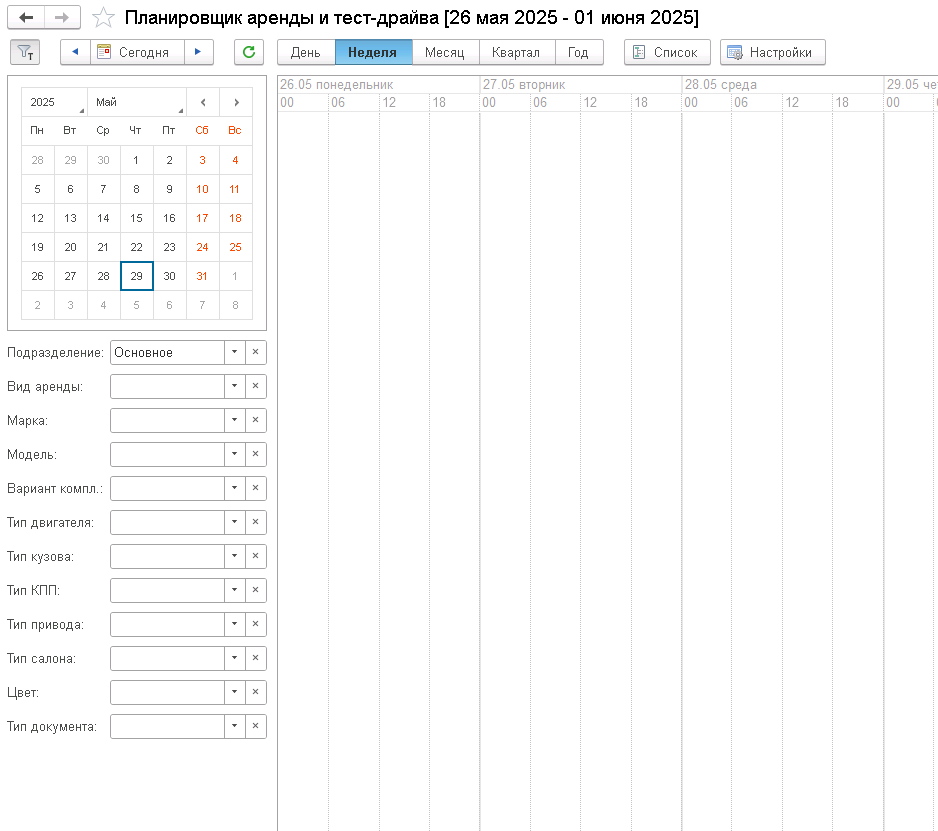Focus the Модель input field
Screen dimensions: 938x831
pos(168,454)
